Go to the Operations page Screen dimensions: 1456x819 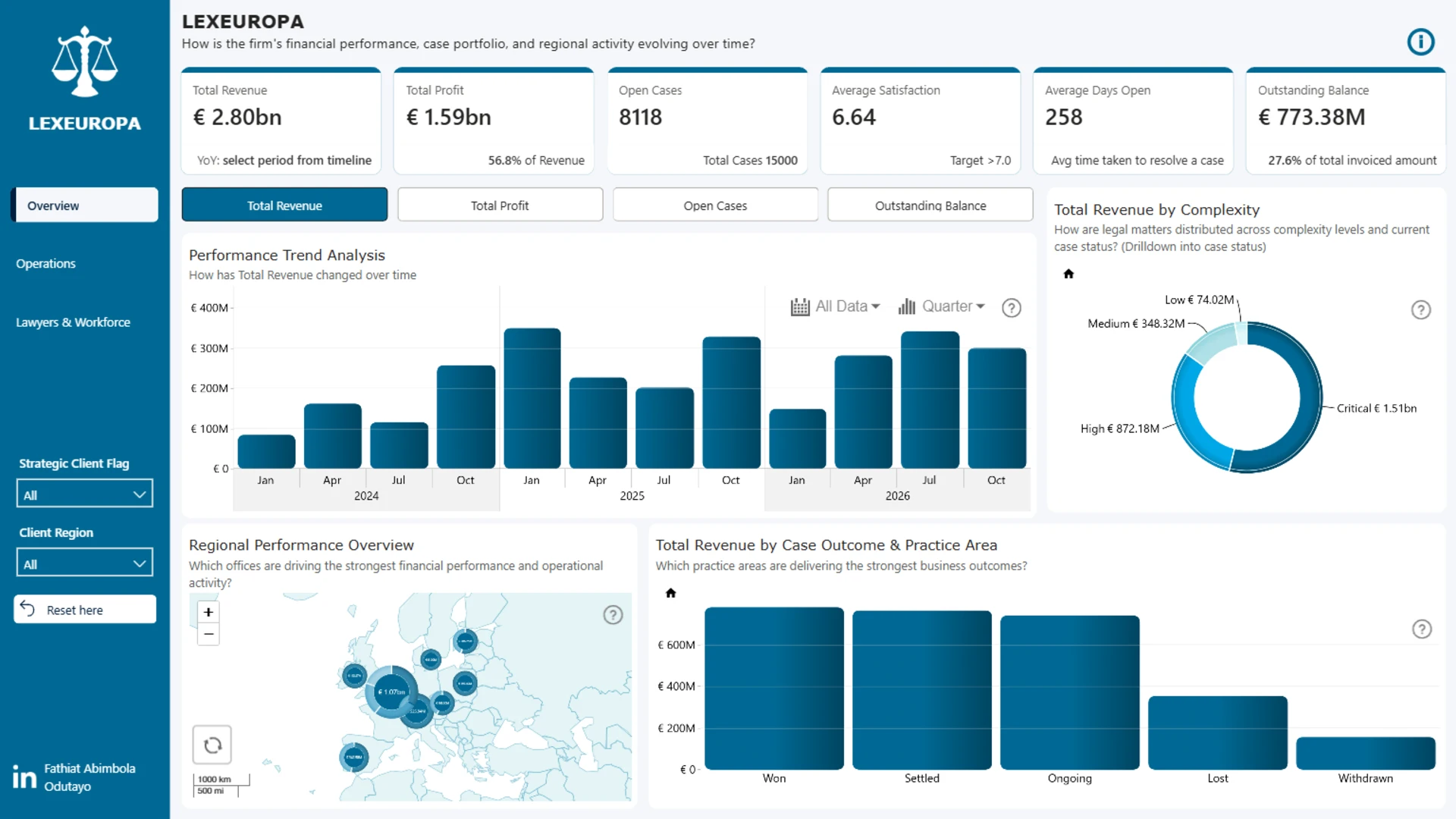pyautogui.click(x=45, y=263)
